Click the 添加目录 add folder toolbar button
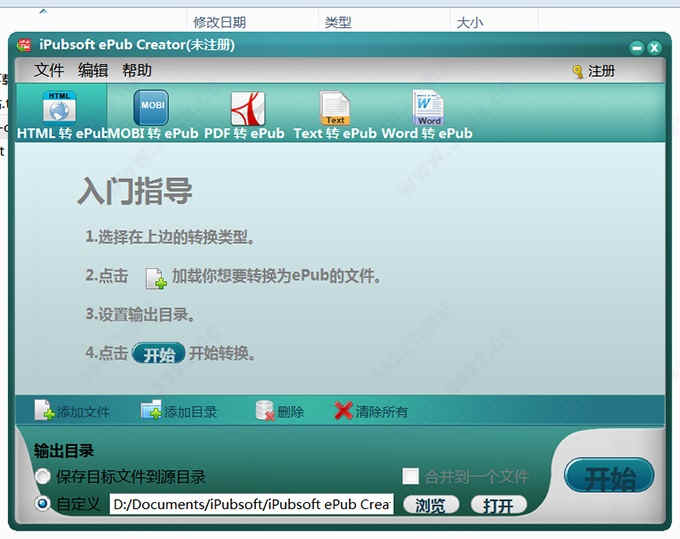 point(179,410)
